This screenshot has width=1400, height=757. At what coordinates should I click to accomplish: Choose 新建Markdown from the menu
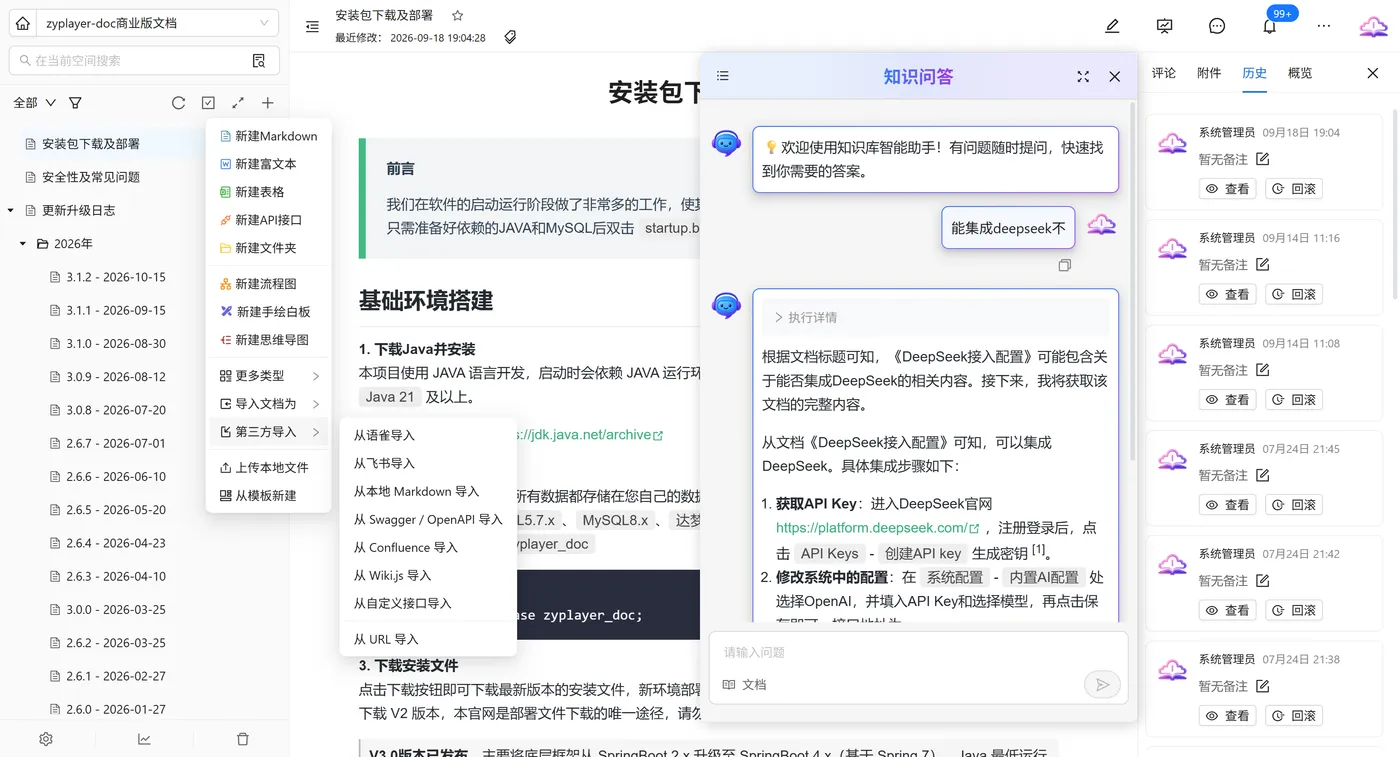[268, 136]
